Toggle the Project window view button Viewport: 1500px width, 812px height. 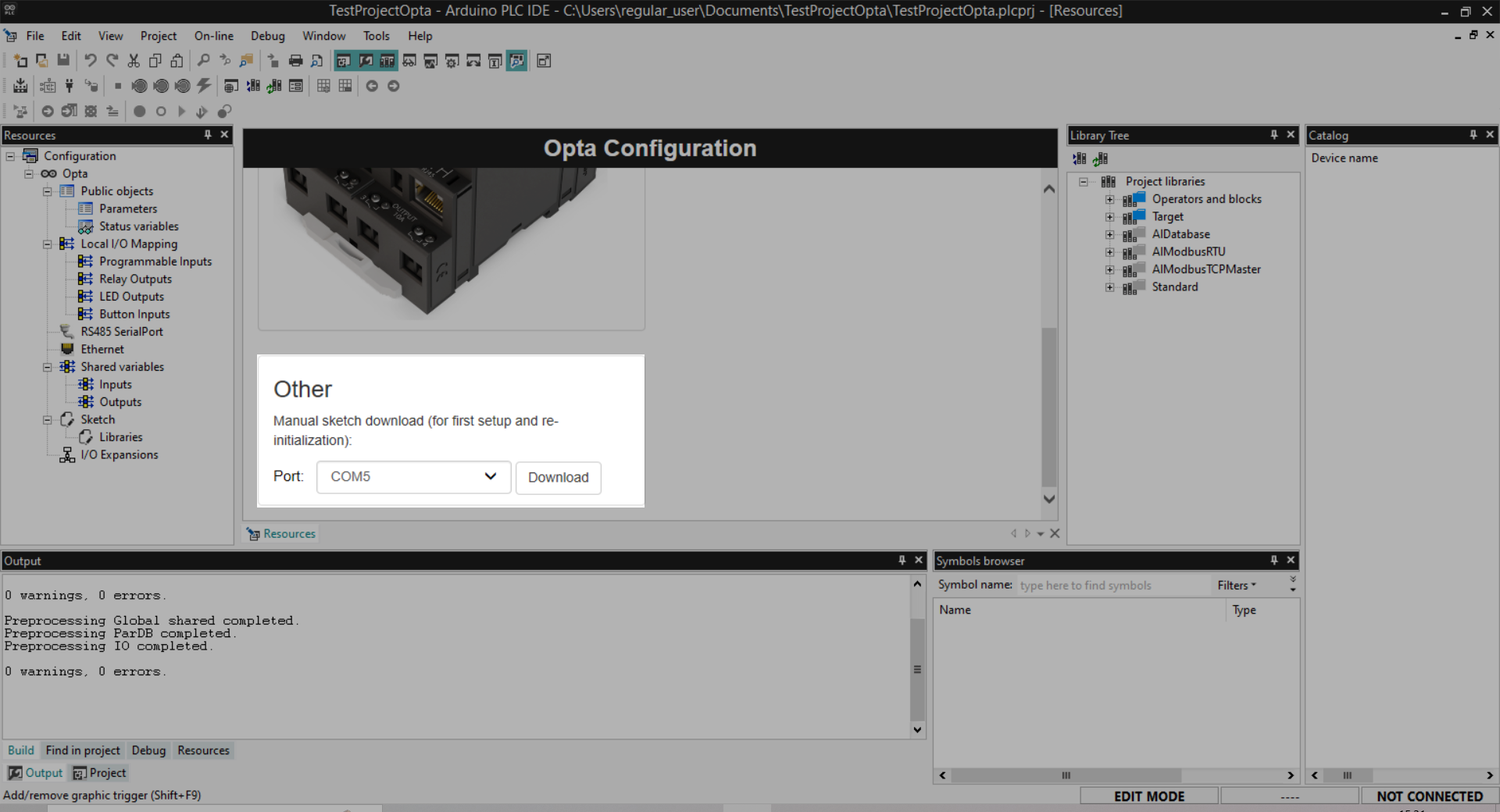(x=344, y=60)
